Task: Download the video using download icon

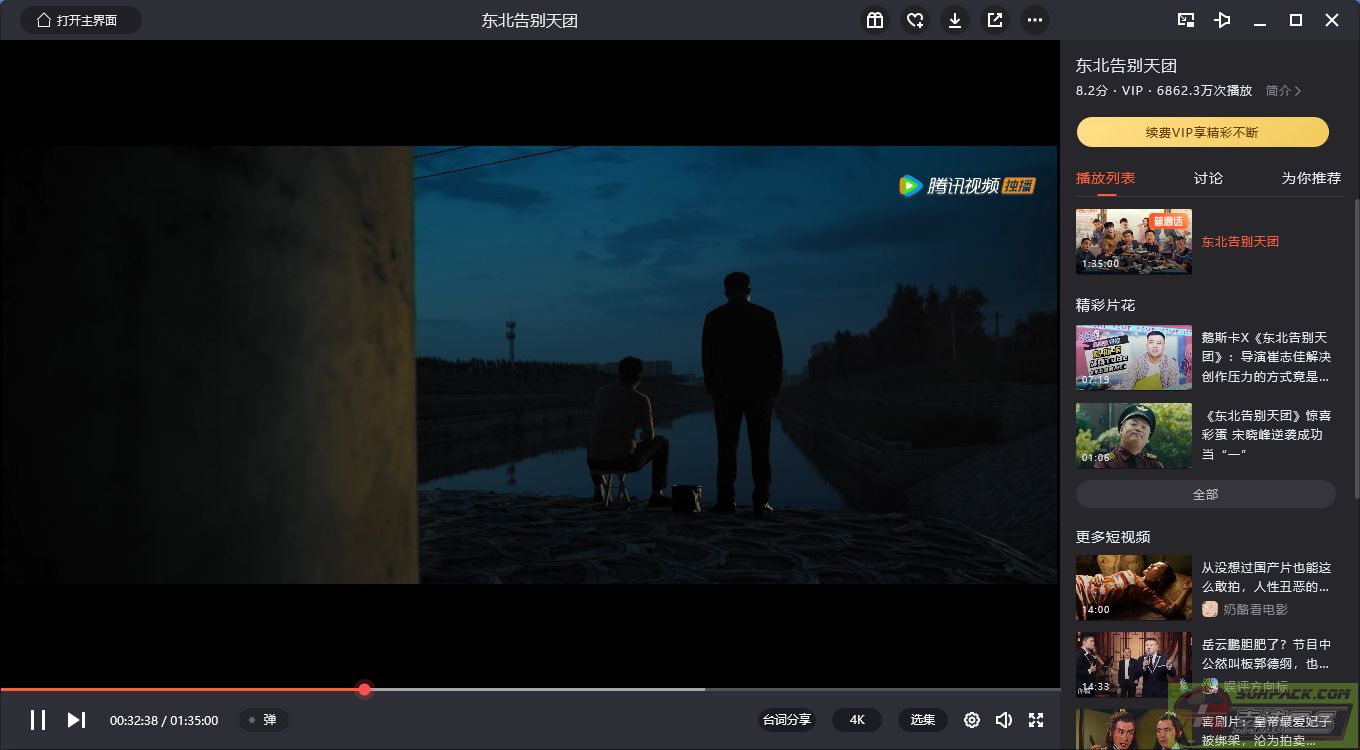Action: (955, 20)
